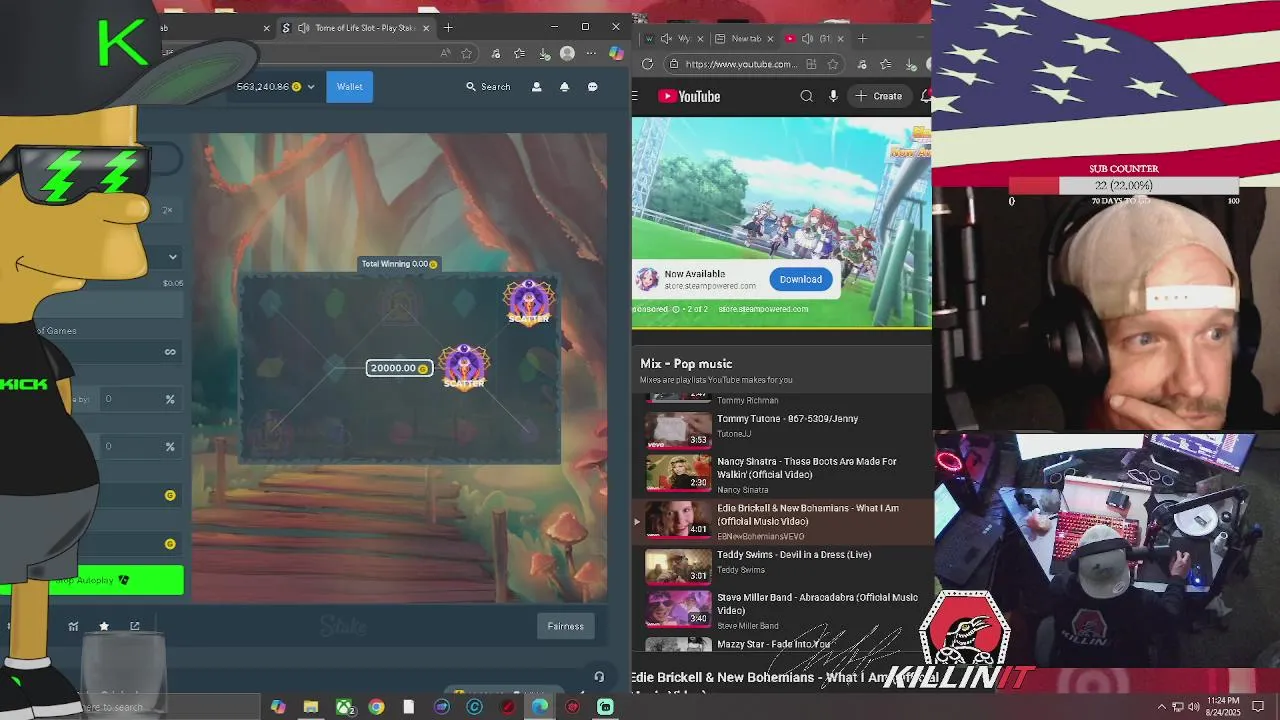
Task: Open the Stake notifications bell
Action: 564,87
